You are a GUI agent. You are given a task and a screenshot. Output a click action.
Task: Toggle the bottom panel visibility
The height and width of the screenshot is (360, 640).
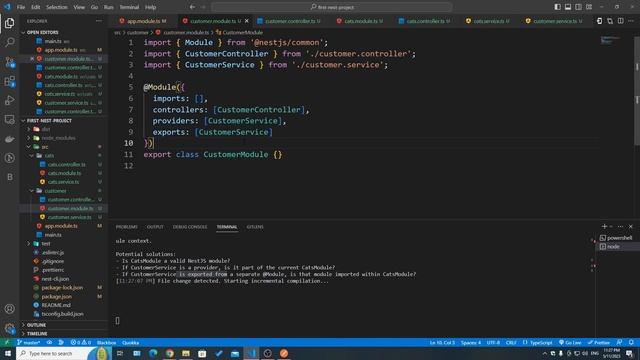click(568, 7)
